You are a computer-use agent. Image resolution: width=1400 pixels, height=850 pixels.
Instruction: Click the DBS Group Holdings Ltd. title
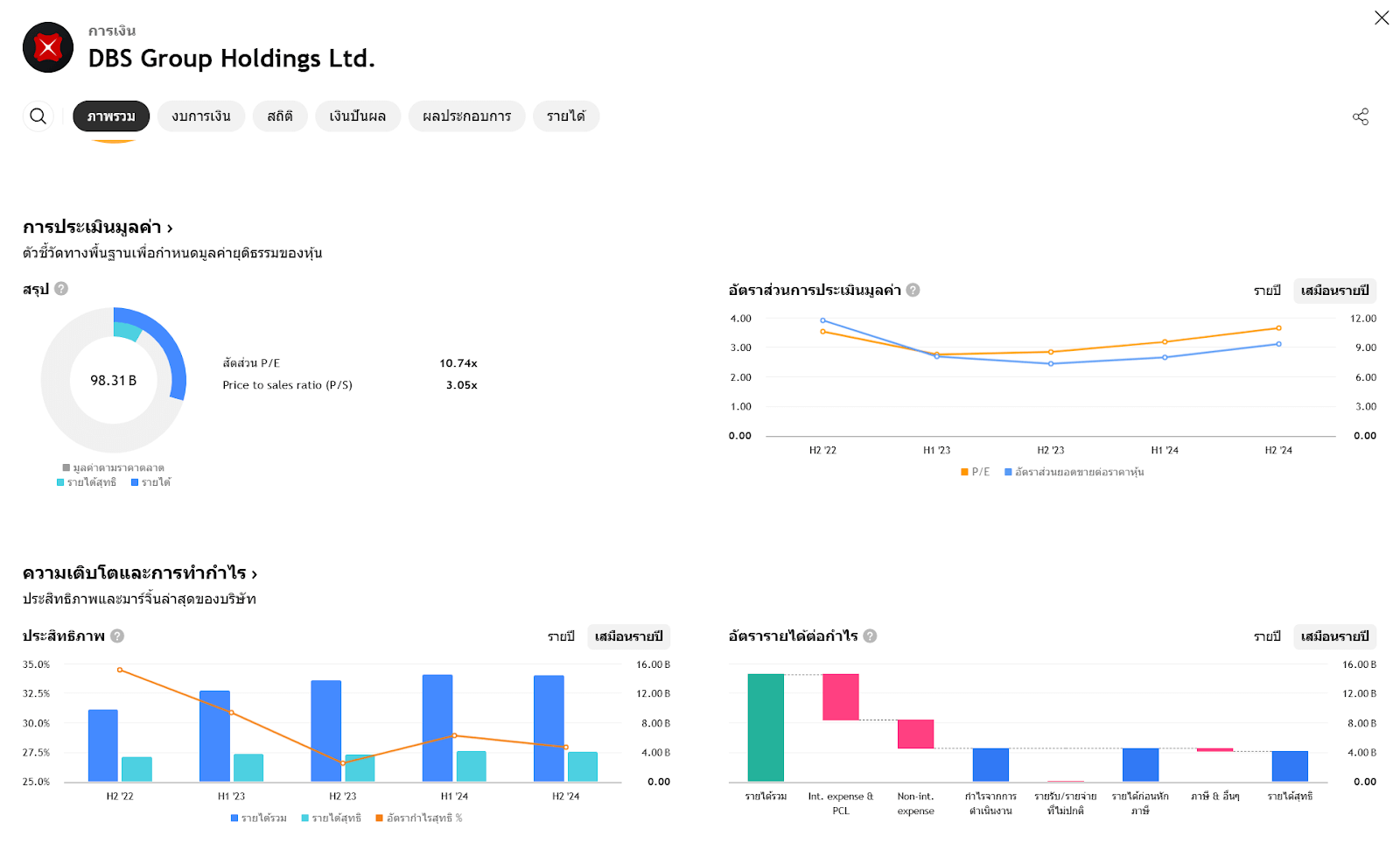(232, 59)
